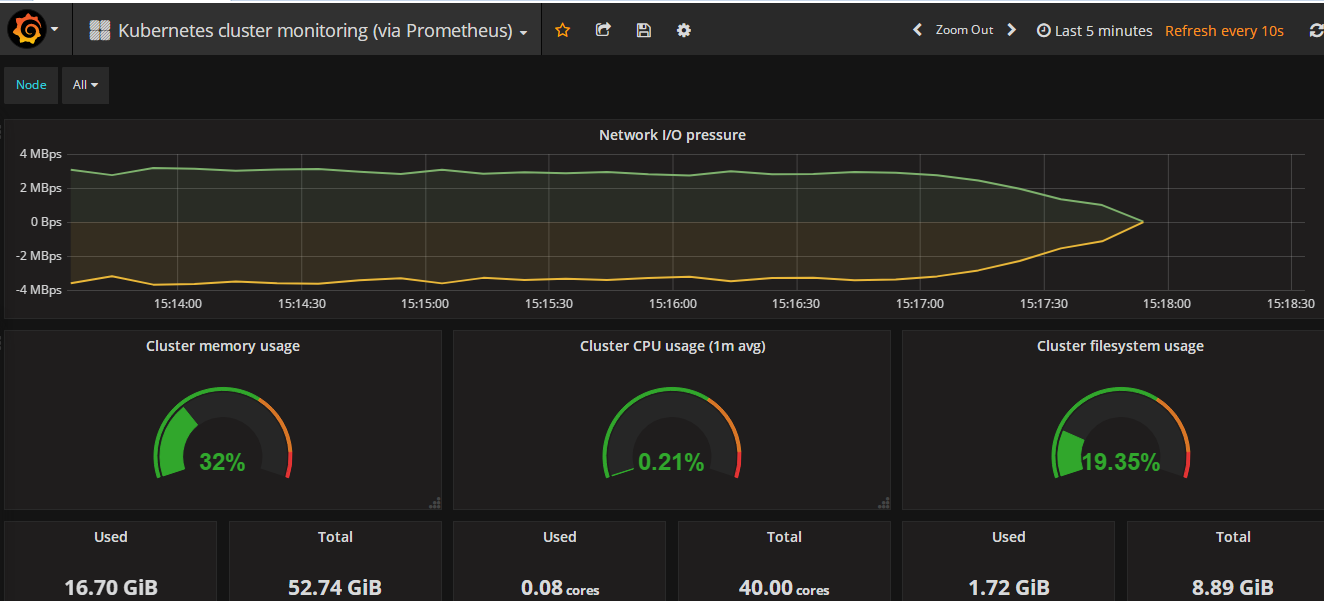Open the Network I/O pressure panel title menu

672,135
